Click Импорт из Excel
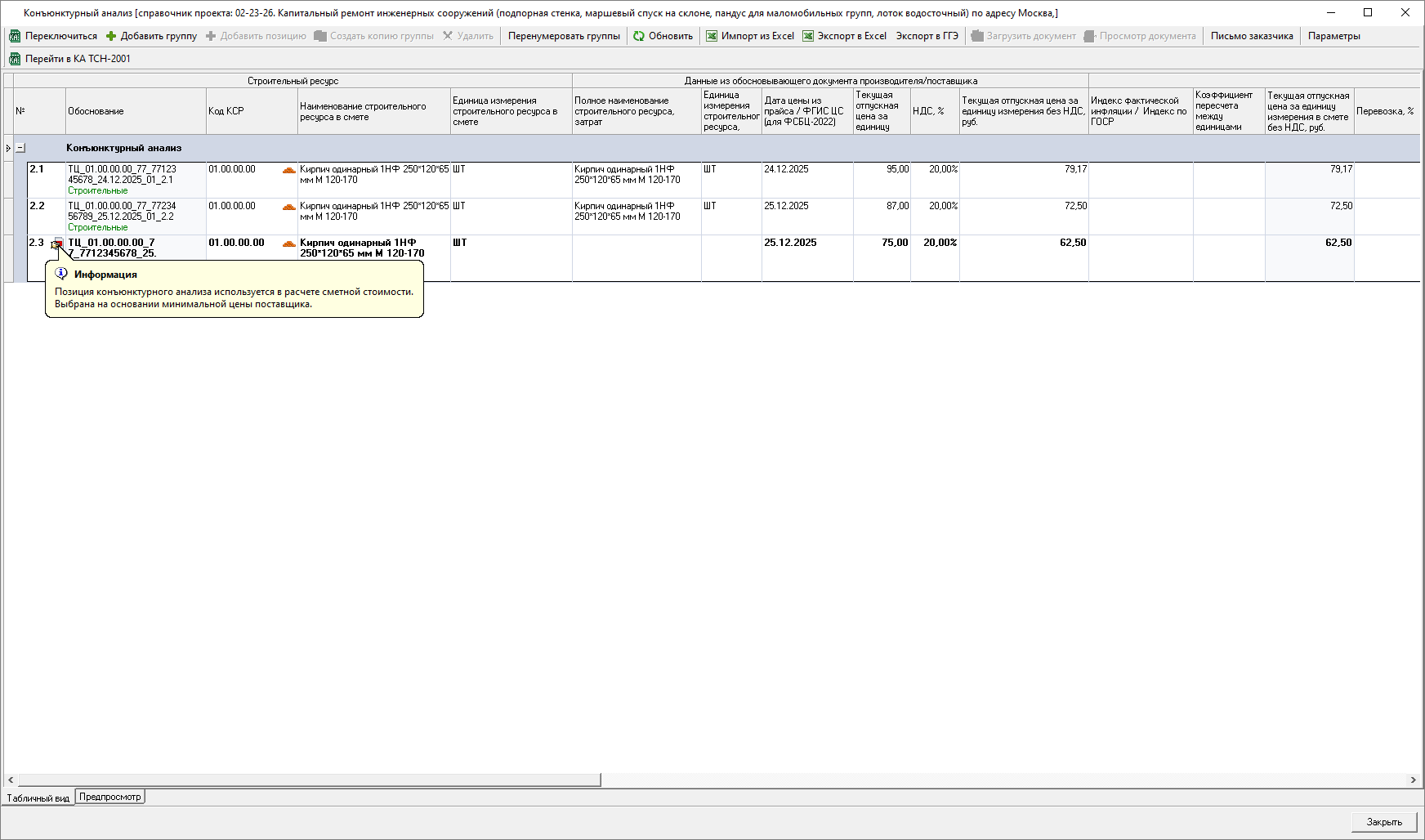The width and height of the screenshot is (1425, 840). tap(749, 36)
